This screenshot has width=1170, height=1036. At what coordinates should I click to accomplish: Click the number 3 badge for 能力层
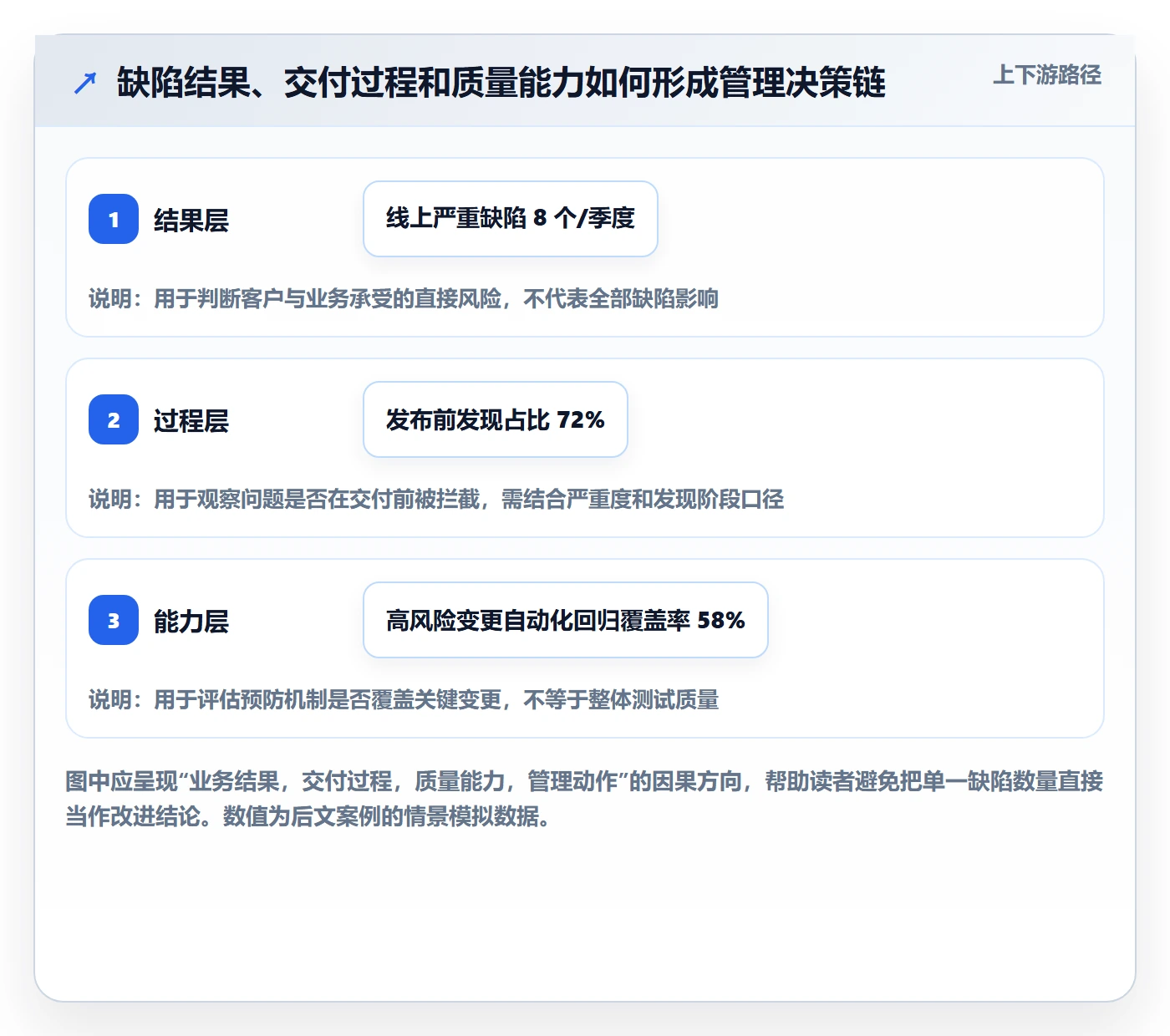(114, 620)
